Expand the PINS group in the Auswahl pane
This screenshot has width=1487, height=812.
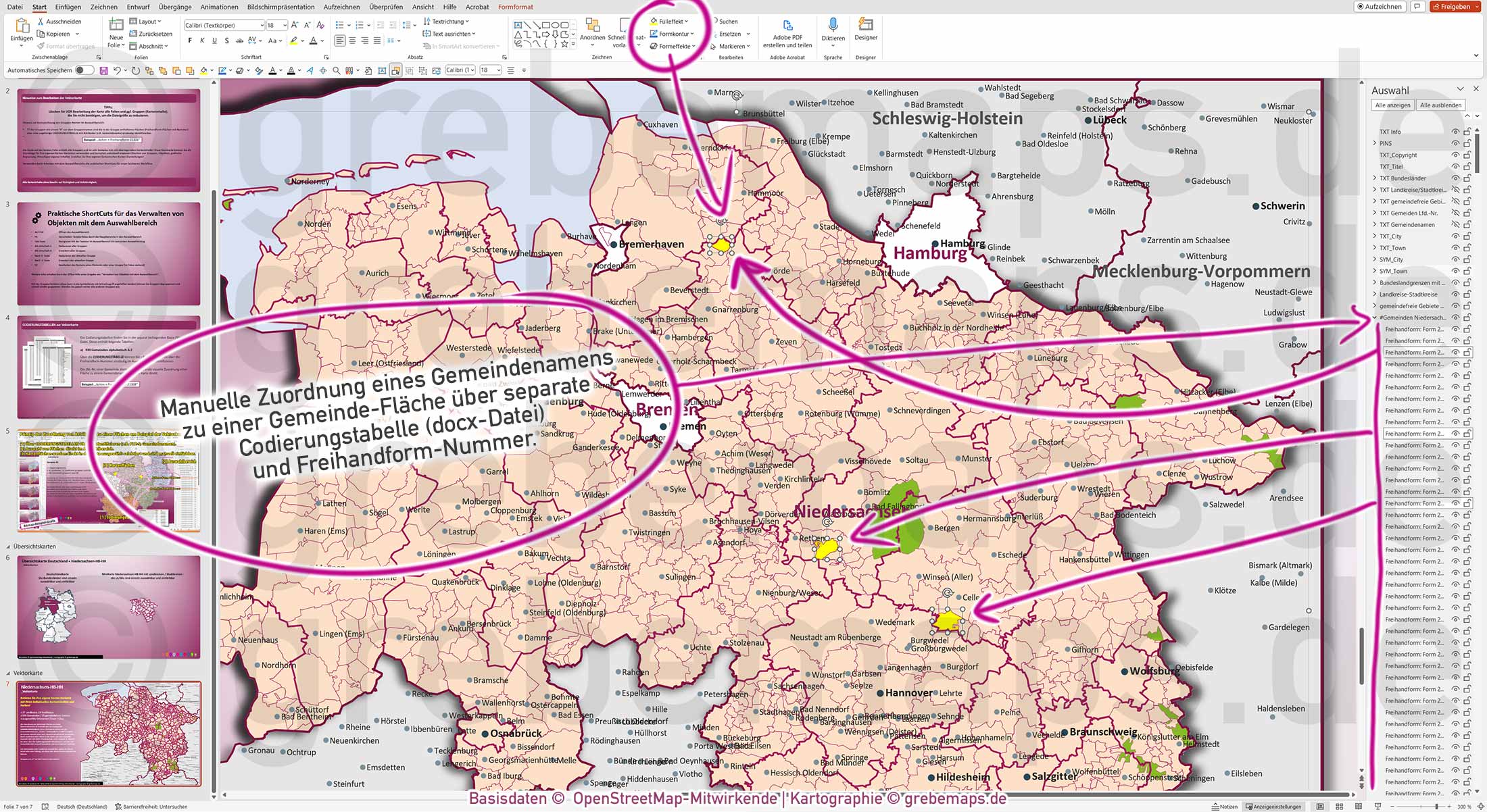[1375, 143]
